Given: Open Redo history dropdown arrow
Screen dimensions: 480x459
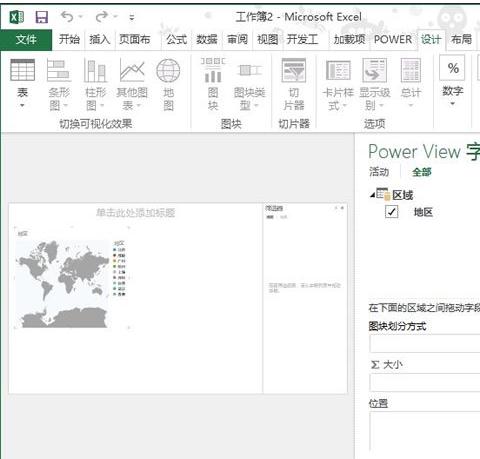Looking at the screenshot, I should [115, 17].
